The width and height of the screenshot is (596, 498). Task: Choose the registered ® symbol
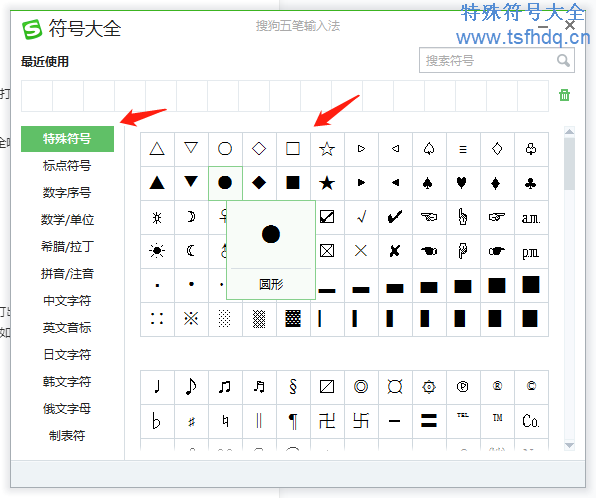(x=497, y=386)
